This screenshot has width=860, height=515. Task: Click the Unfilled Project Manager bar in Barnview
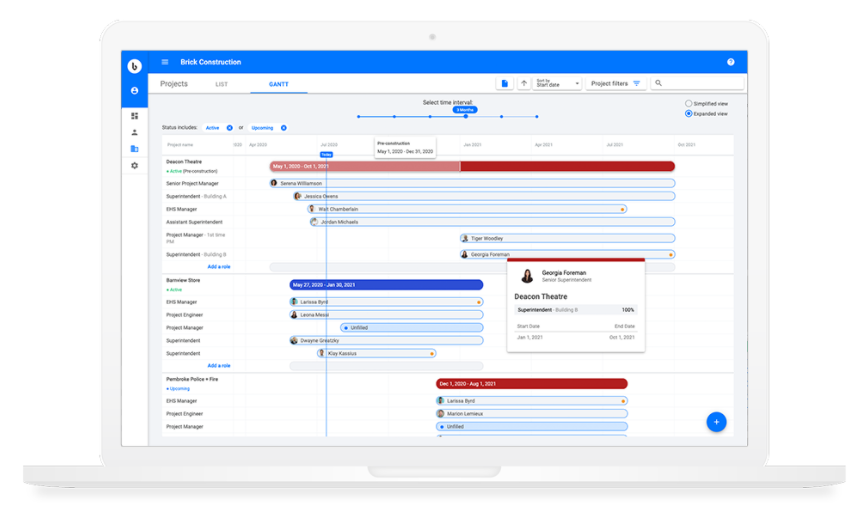point(412,327)
